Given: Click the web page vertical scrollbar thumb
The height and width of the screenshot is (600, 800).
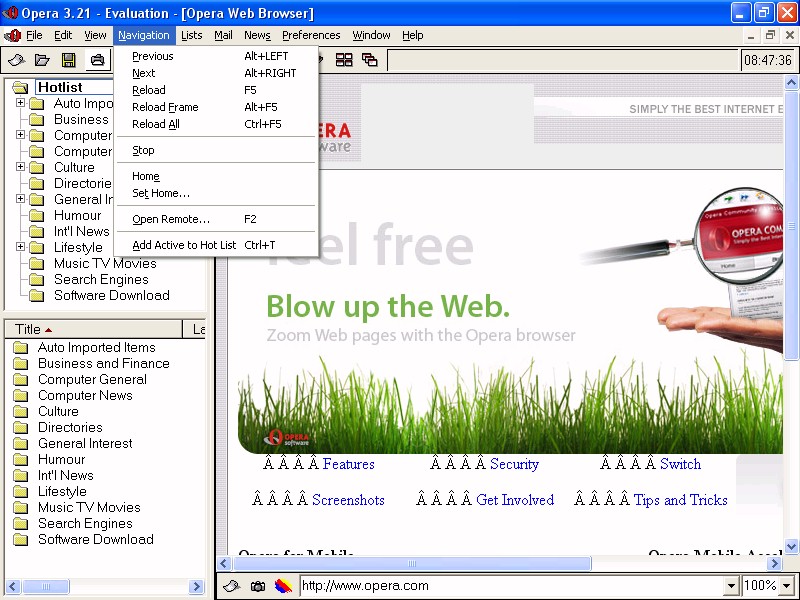Looking at the screenshot, I should 791,226.
